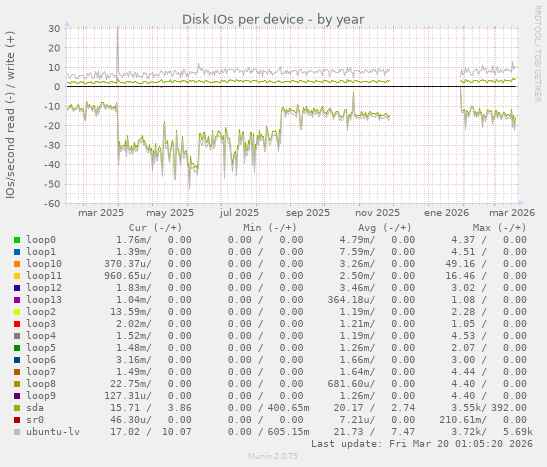Viewport: 547px width, 467px height.
Task: Click the sda olive color swatch
Action: 17,408
